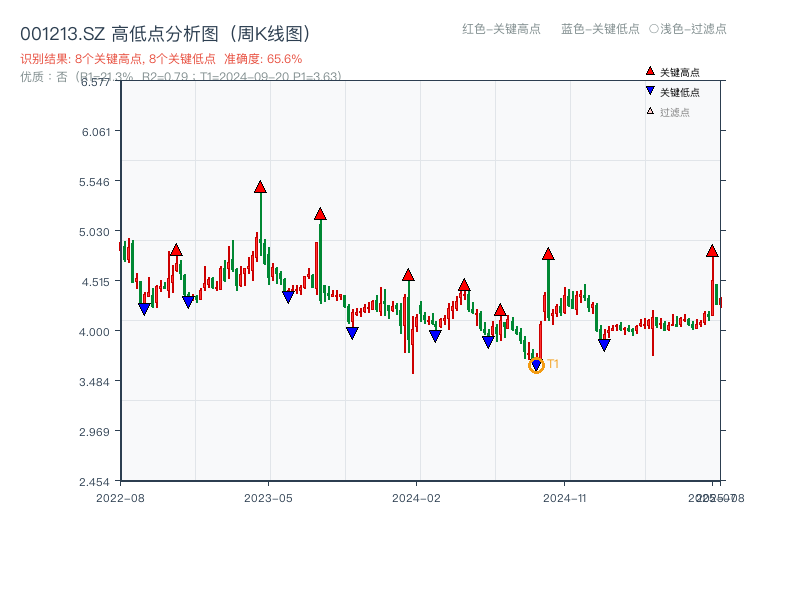Click the greyed 过滤点 legend text
800x600 pixels.
coord(674,112)
